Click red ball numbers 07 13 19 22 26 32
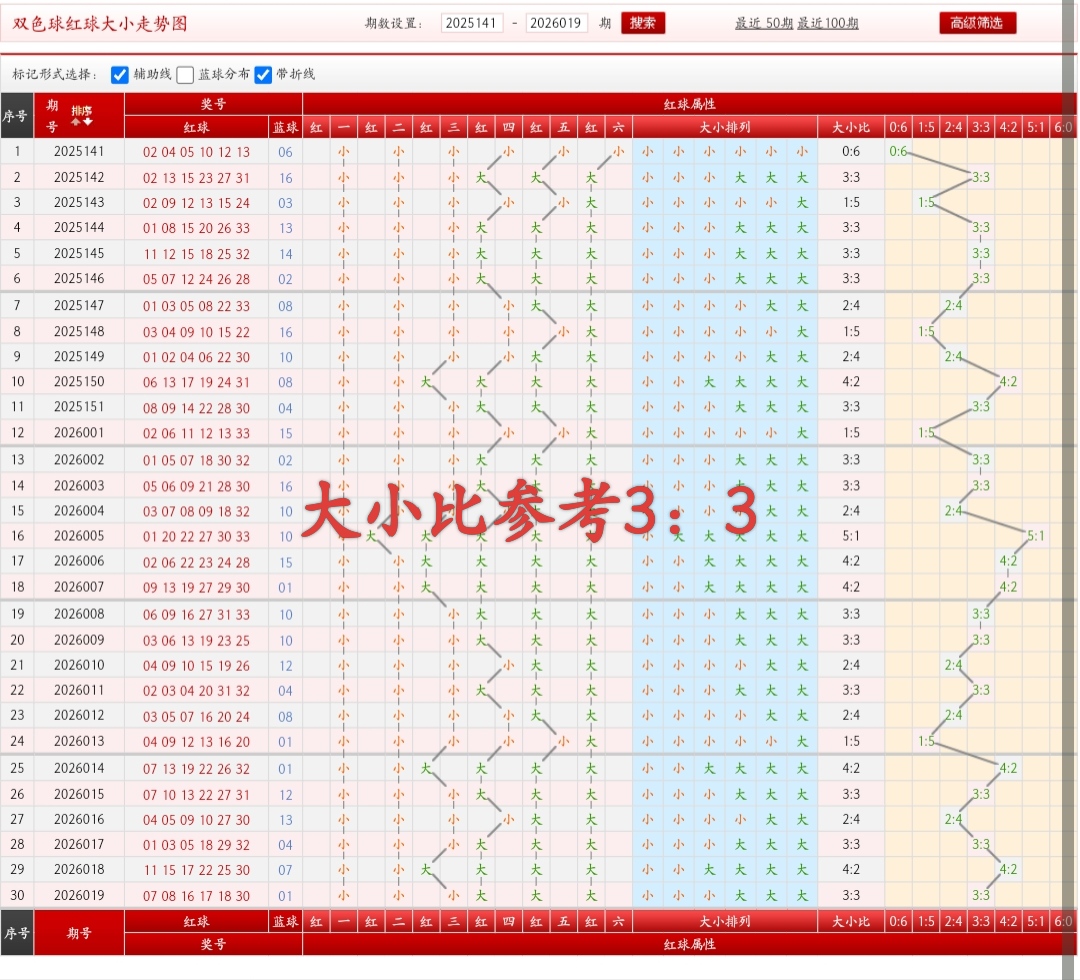The width and height of the screenshot is (1080, 980). 196,769
